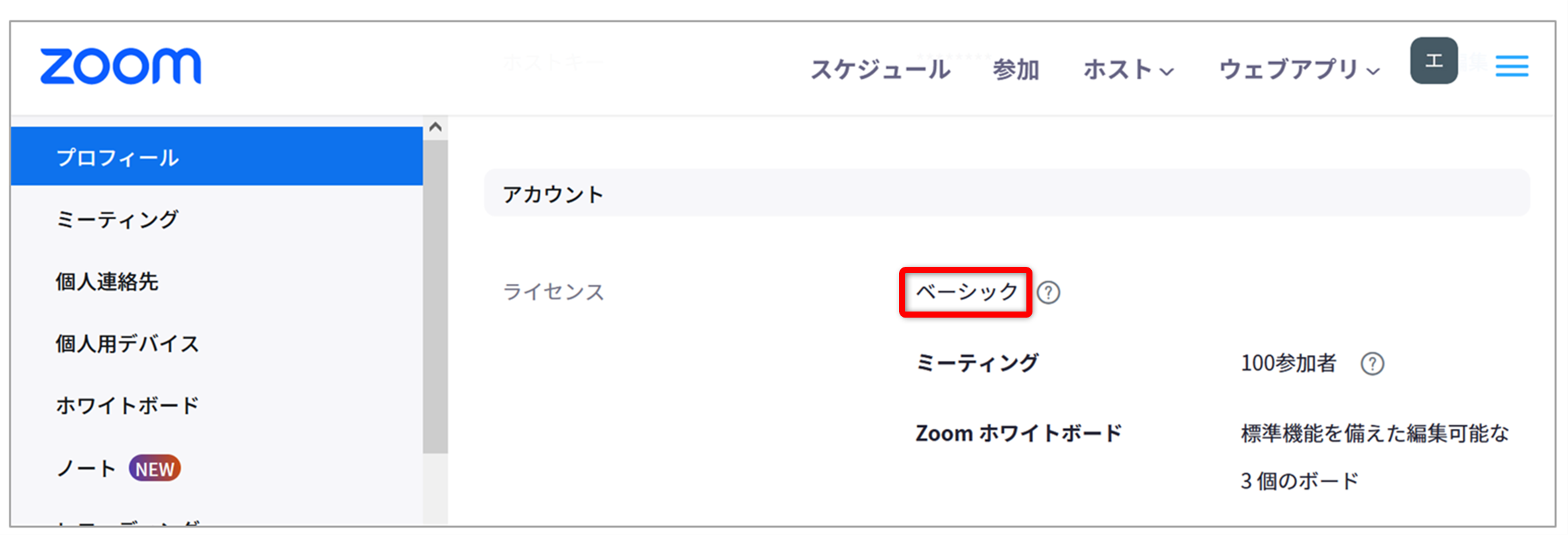This screenshot has width=1568, height=535.
Task: Open ホワイトボード in the sidebar
Action: click(217, 406)
